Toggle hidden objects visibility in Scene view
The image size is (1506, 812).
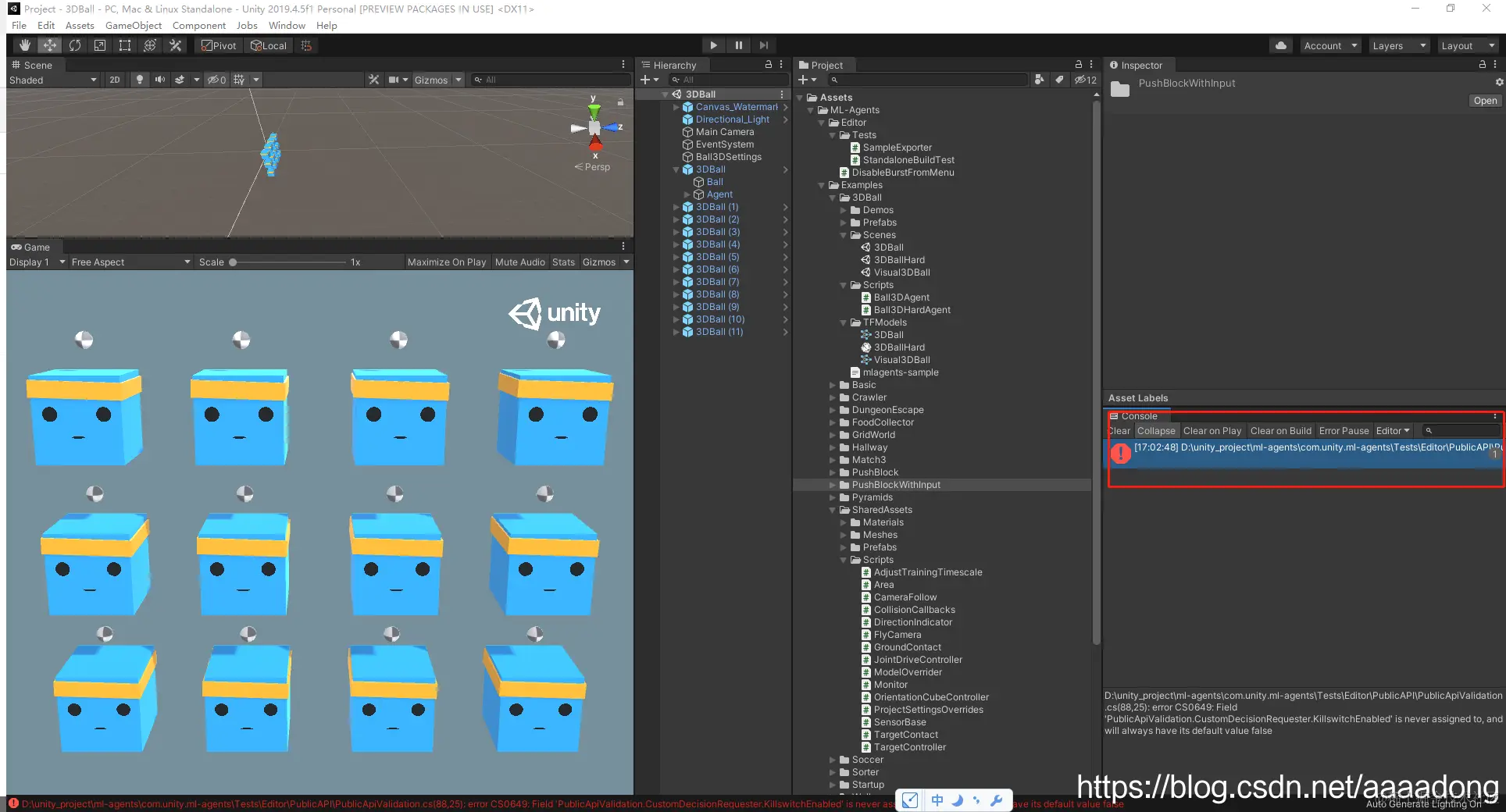coord(216,80)
